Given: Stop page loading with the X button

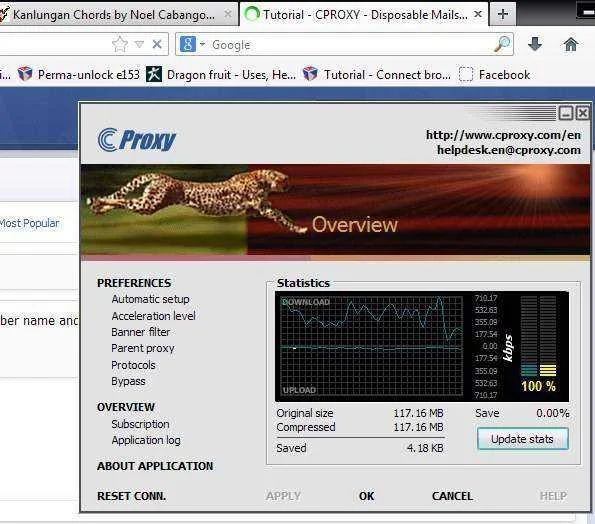Looking at the screenshot, I should point(157,44).
